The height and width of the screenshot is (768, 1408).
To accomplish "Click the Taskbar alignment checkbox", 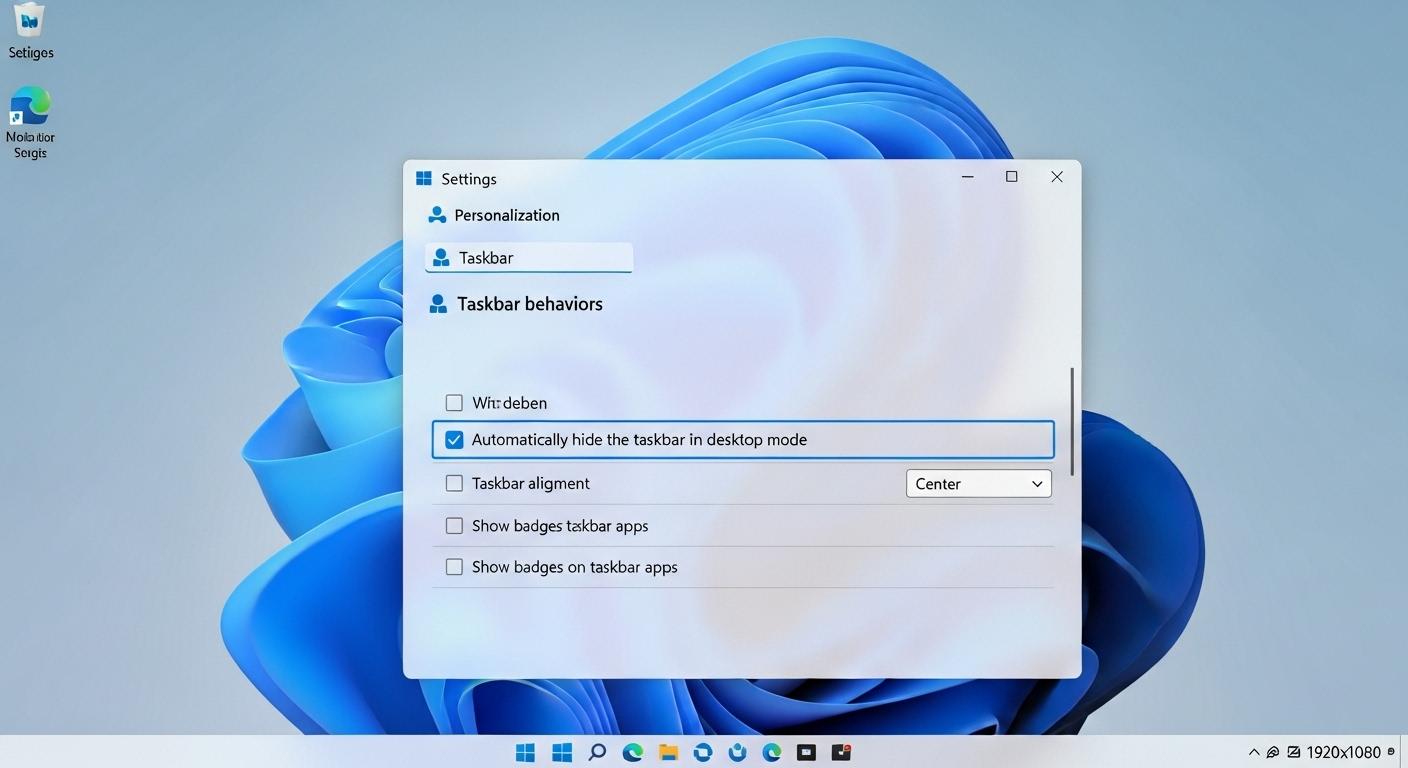I will pyautogui.click(x=454, y=482).
